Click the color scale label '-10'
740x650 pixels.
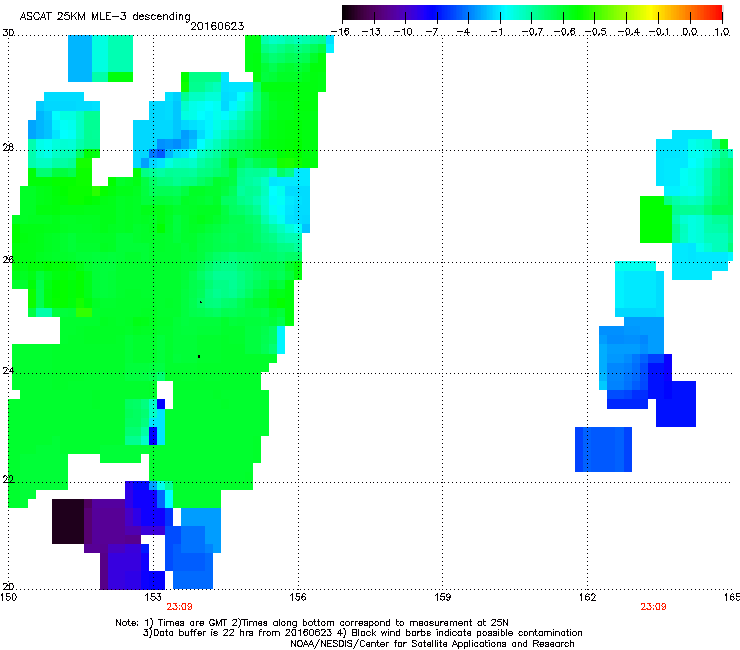tap(403, 32)
